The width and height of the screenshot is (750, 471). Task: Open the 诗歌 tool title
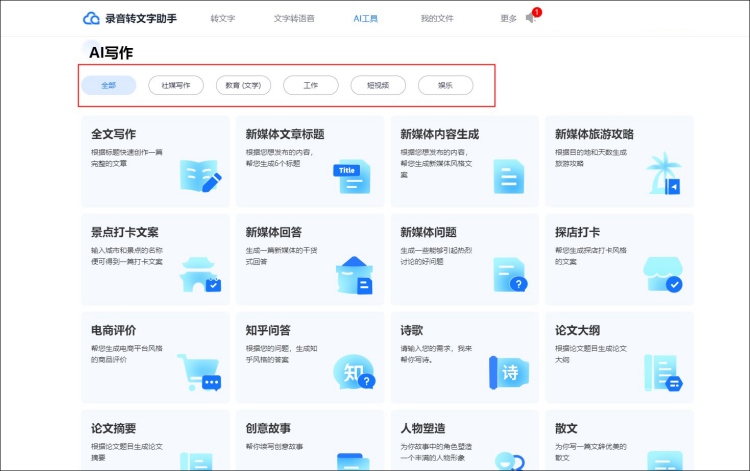click(411, 330)
